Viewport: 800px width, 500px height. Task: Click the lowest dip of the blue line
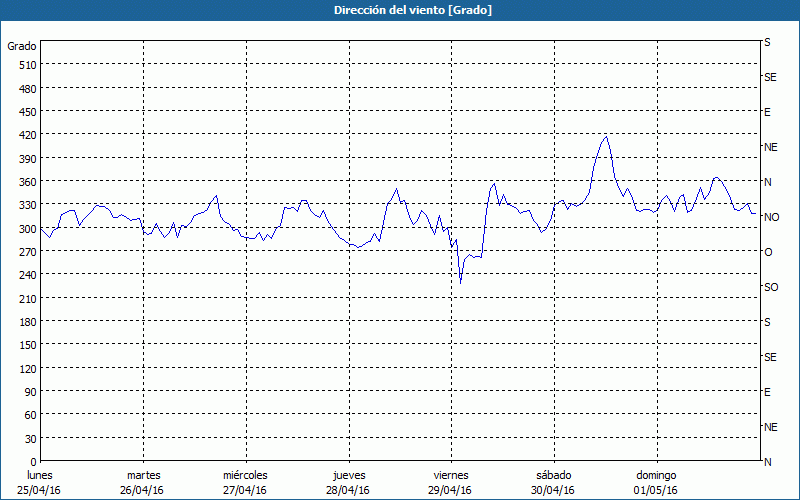click(460, 283)
